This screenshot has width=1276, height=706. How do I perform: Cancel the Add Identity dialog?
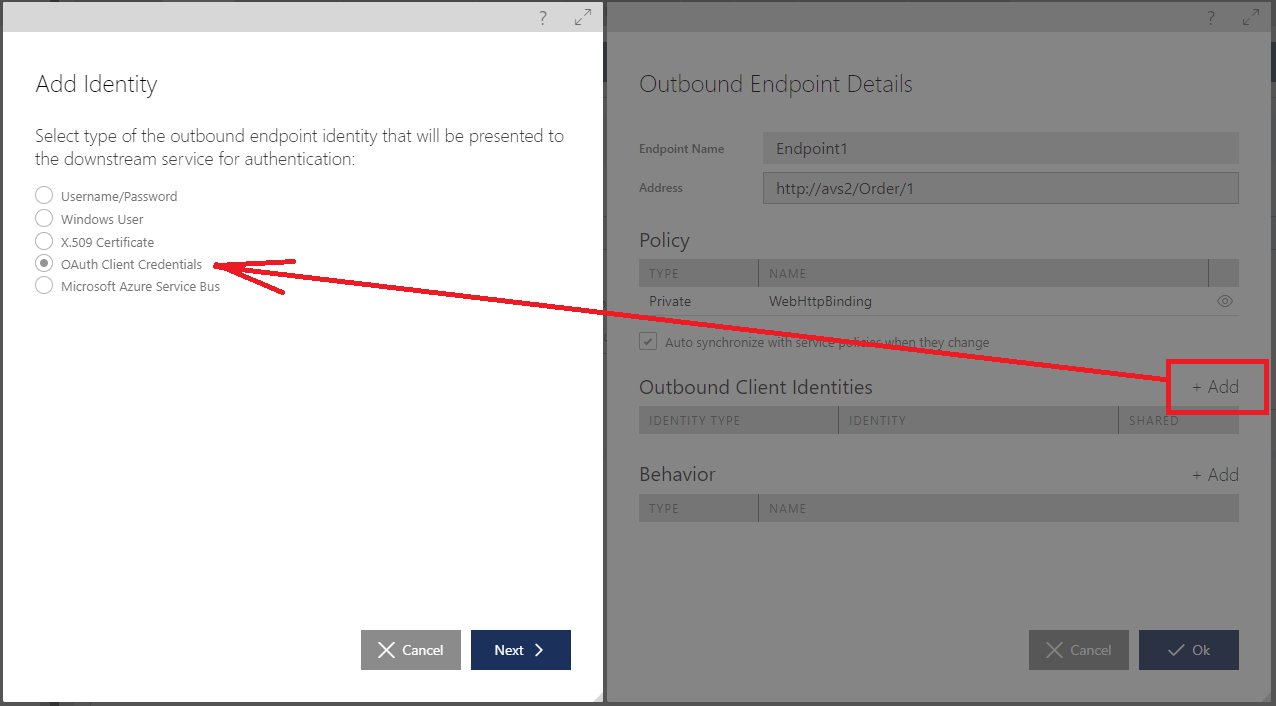(x=411, y=650)
